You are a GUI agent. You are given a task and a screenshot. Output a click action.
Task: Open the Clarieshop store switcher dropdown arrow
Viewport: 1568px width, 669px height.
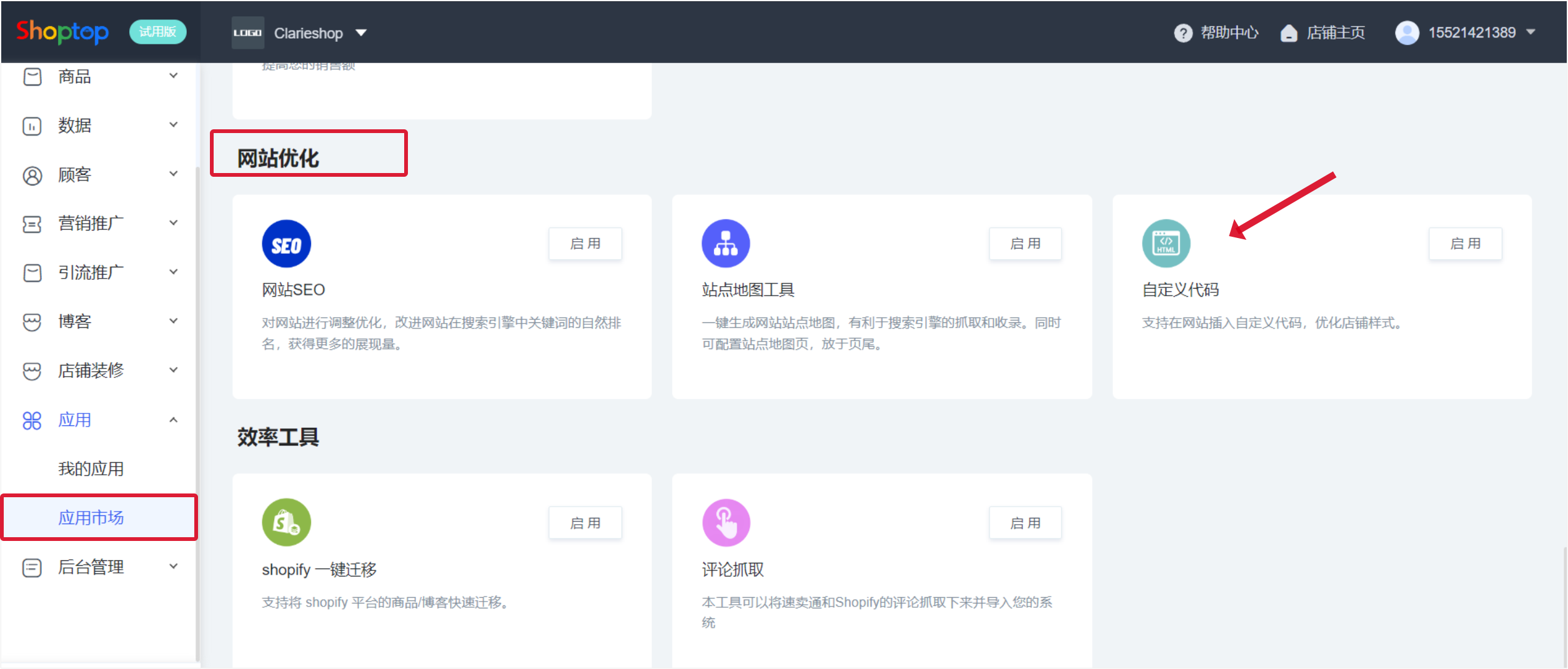361,32
